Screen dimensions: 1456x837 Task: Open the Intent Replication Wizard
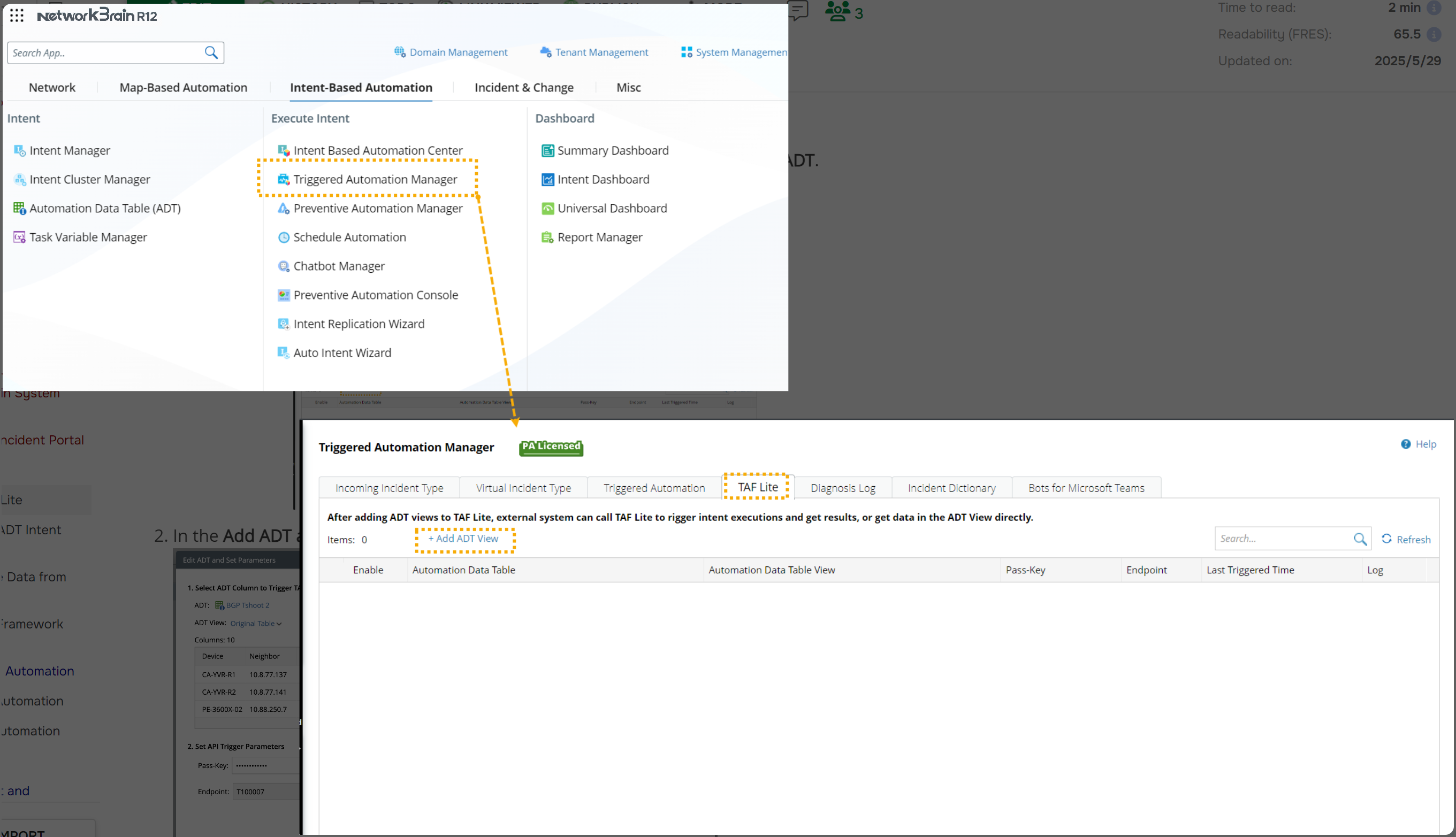(x=359, y=324)
